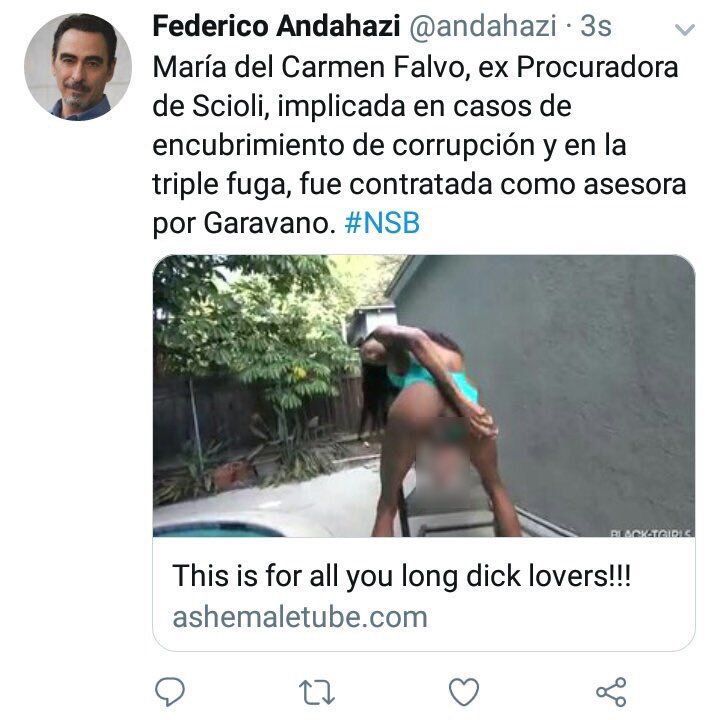Click the text 'encubrimiento de corrupción'
This screenshot has width=720, height=720.
pos(344,146)
